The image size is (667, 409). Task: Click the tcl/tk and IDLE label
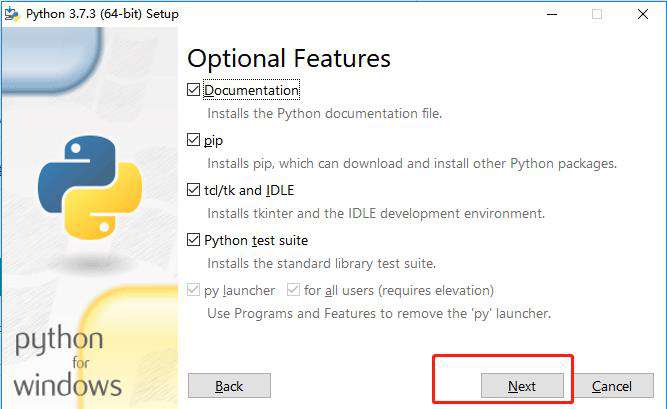point(249,190)
